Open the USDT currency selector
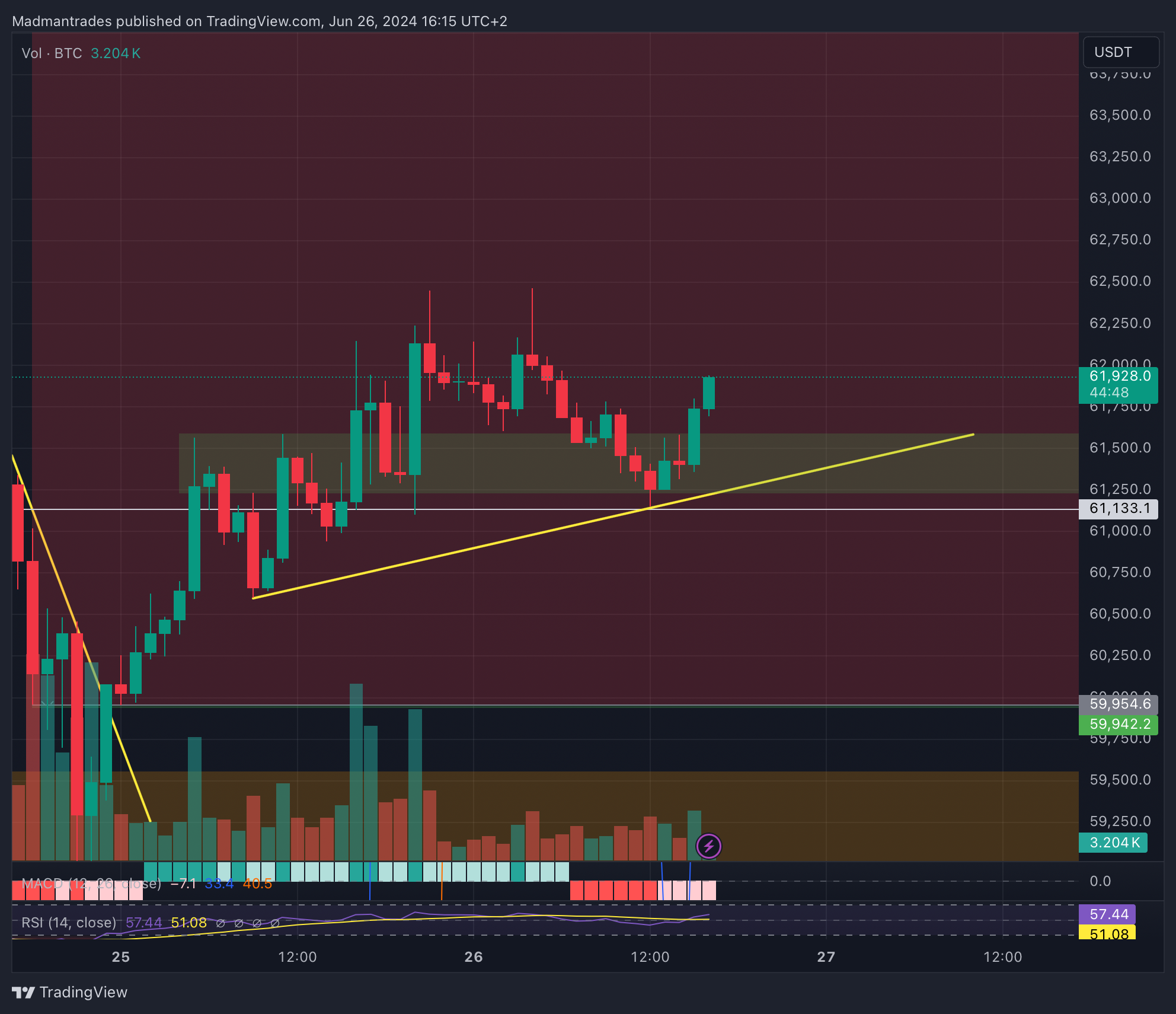The height and width of the screenshot is (1014, 1176). (x=1120, y=52)
